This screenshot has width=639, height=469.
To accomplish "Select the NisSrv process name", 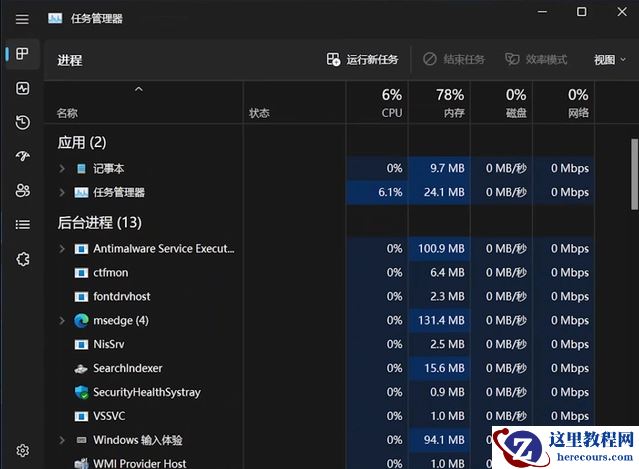I will (x=108, y=345).
